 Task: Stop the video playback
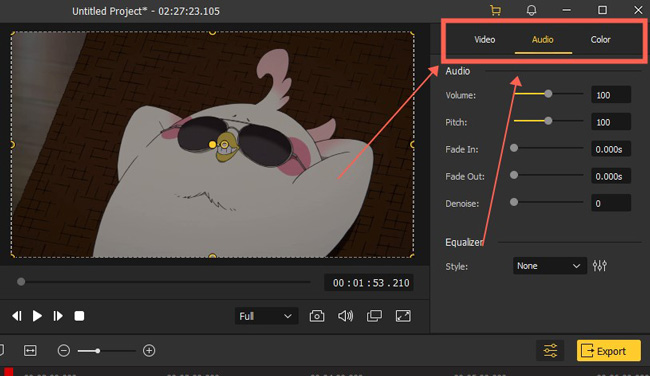79,316
